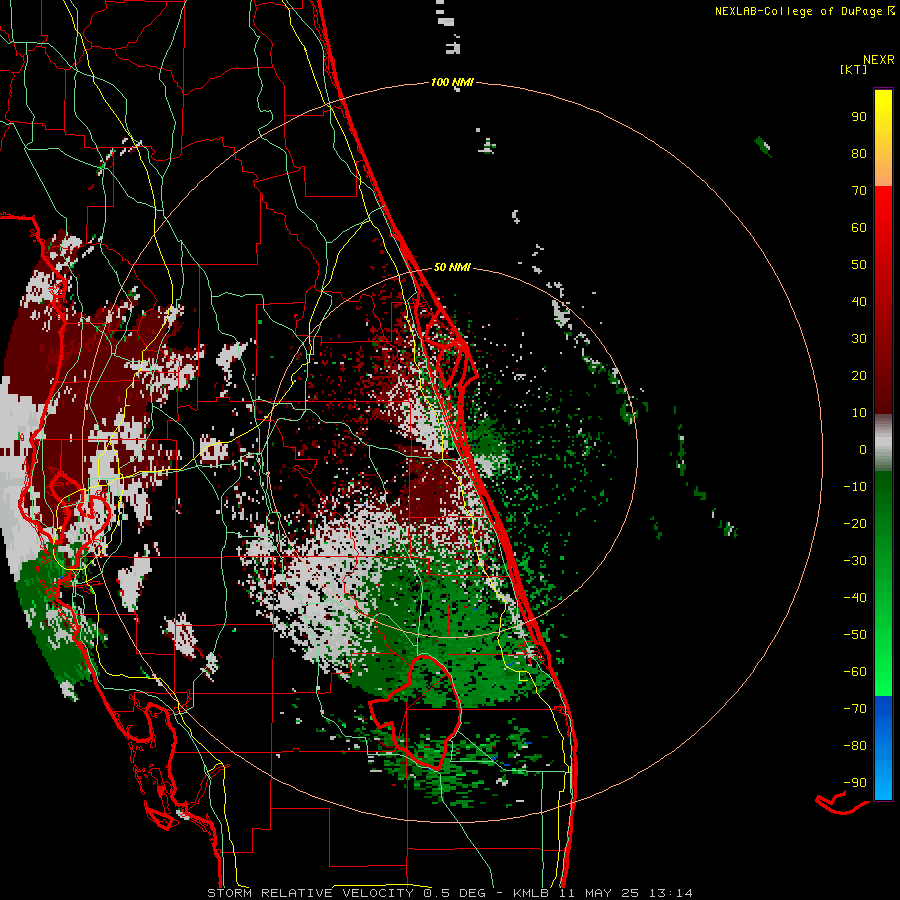Click the 30 knot scale value
Image resolution: width=900 pixels, height=900 pixels.
(x=859, y=339)
